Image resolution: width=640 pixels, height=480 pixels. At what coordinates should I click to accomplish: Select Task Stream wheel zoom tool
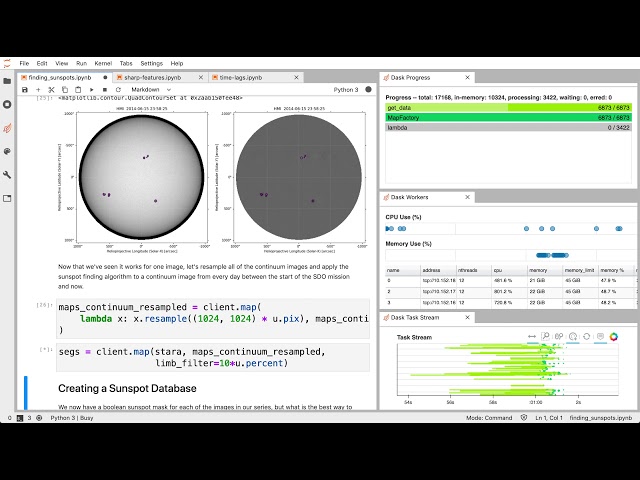559,336
